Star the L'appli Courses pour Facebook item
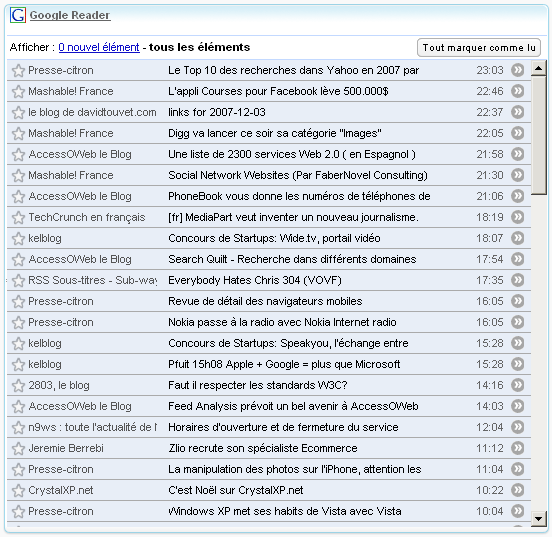Viewport: 552px width, 537px height. (18, 92)
